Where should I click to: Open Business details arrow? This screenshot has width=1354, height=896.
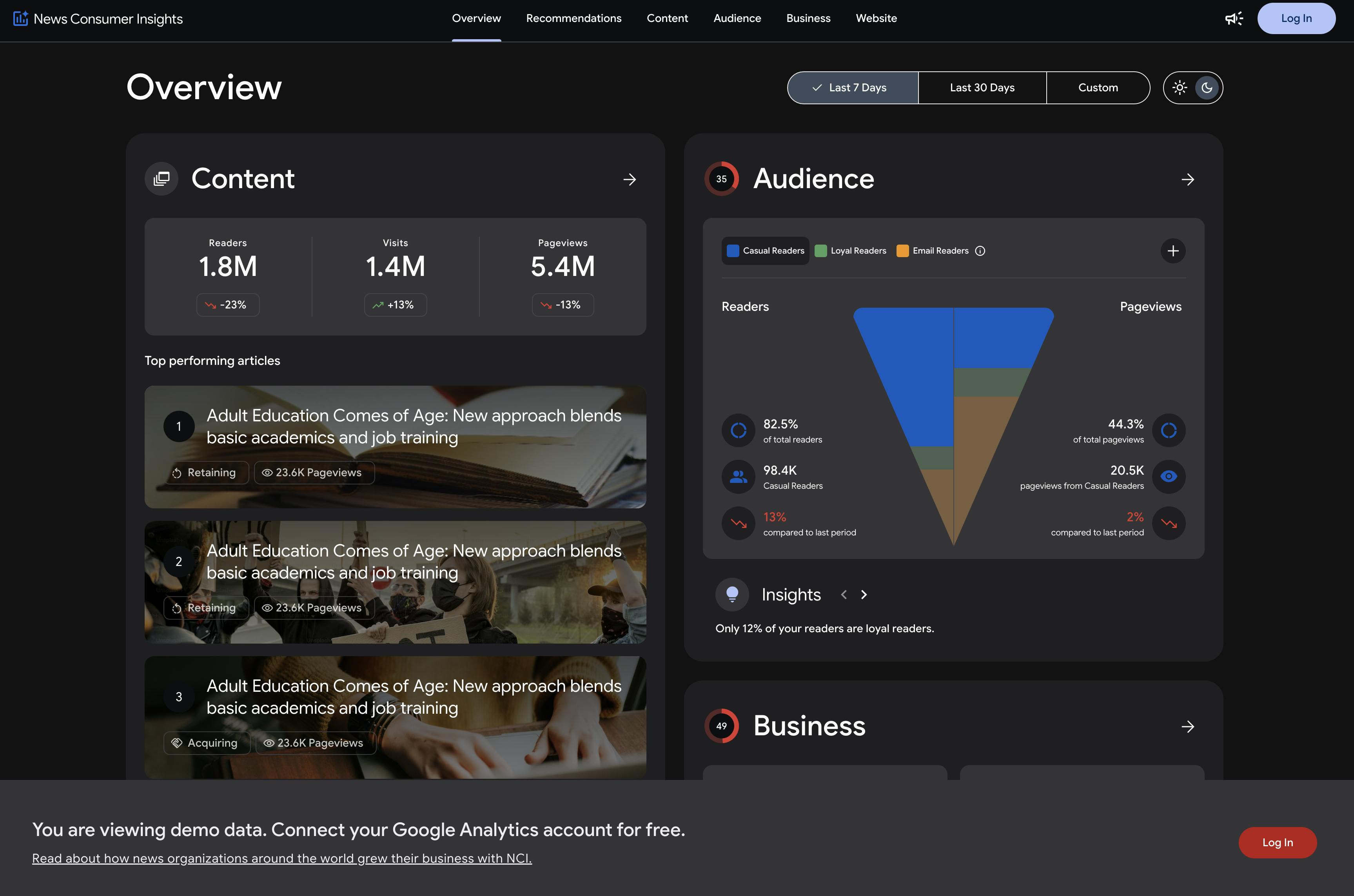coord(1188,726)
